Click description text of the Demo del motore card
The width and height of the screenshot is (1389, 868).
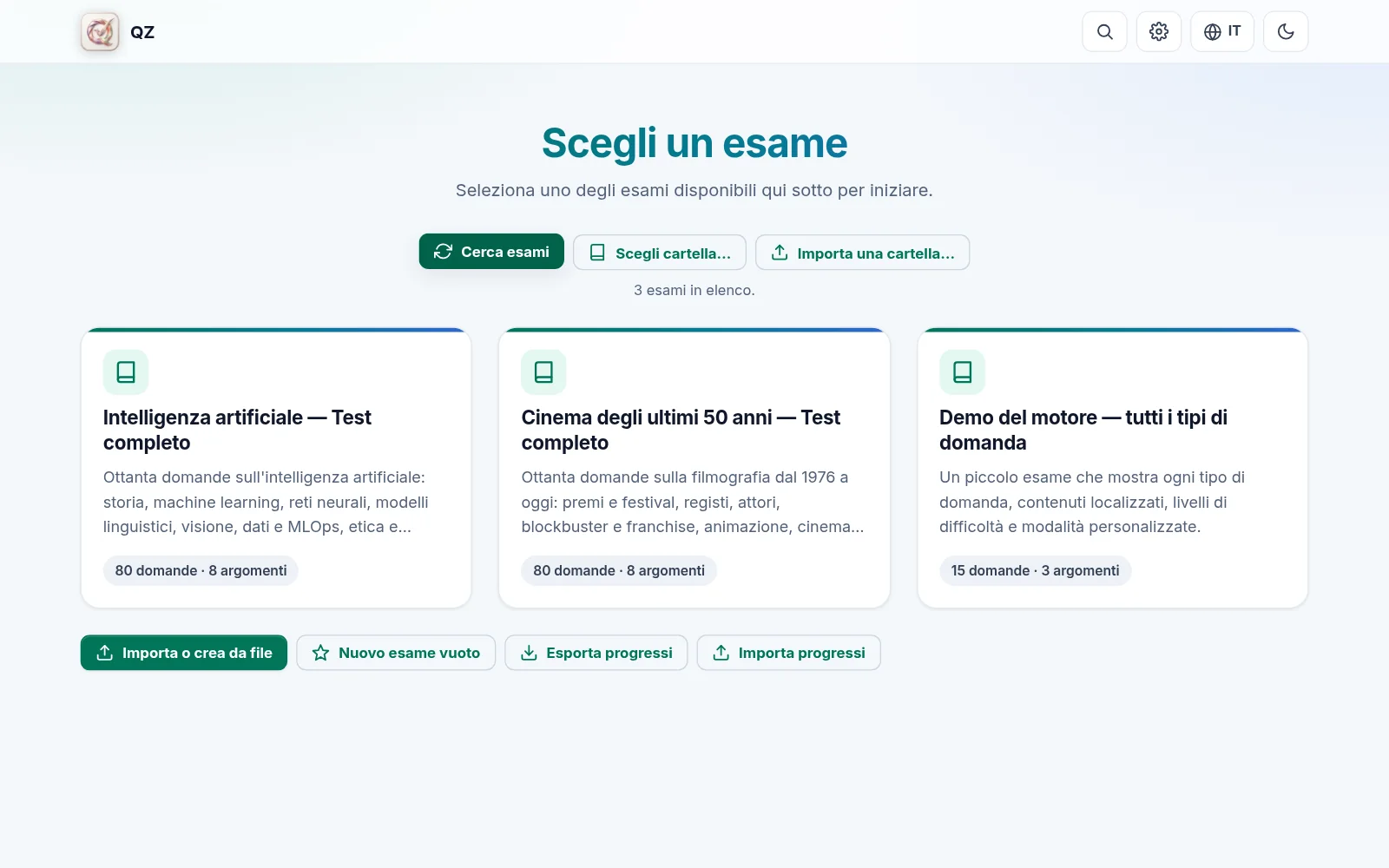1092,502
